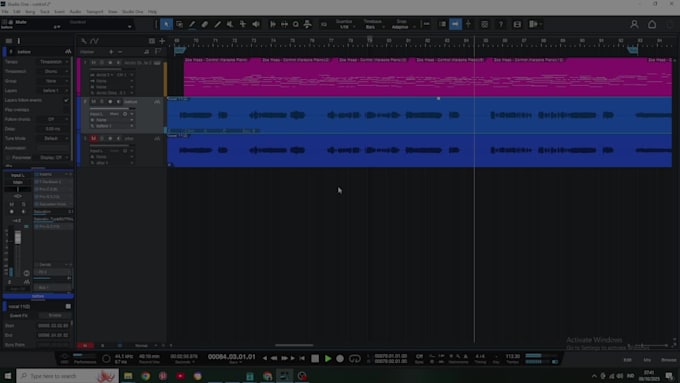The width and height of the screenshot is (680, 383).
Task: Adjust the before track volume slider
Action: coord(112,108)
